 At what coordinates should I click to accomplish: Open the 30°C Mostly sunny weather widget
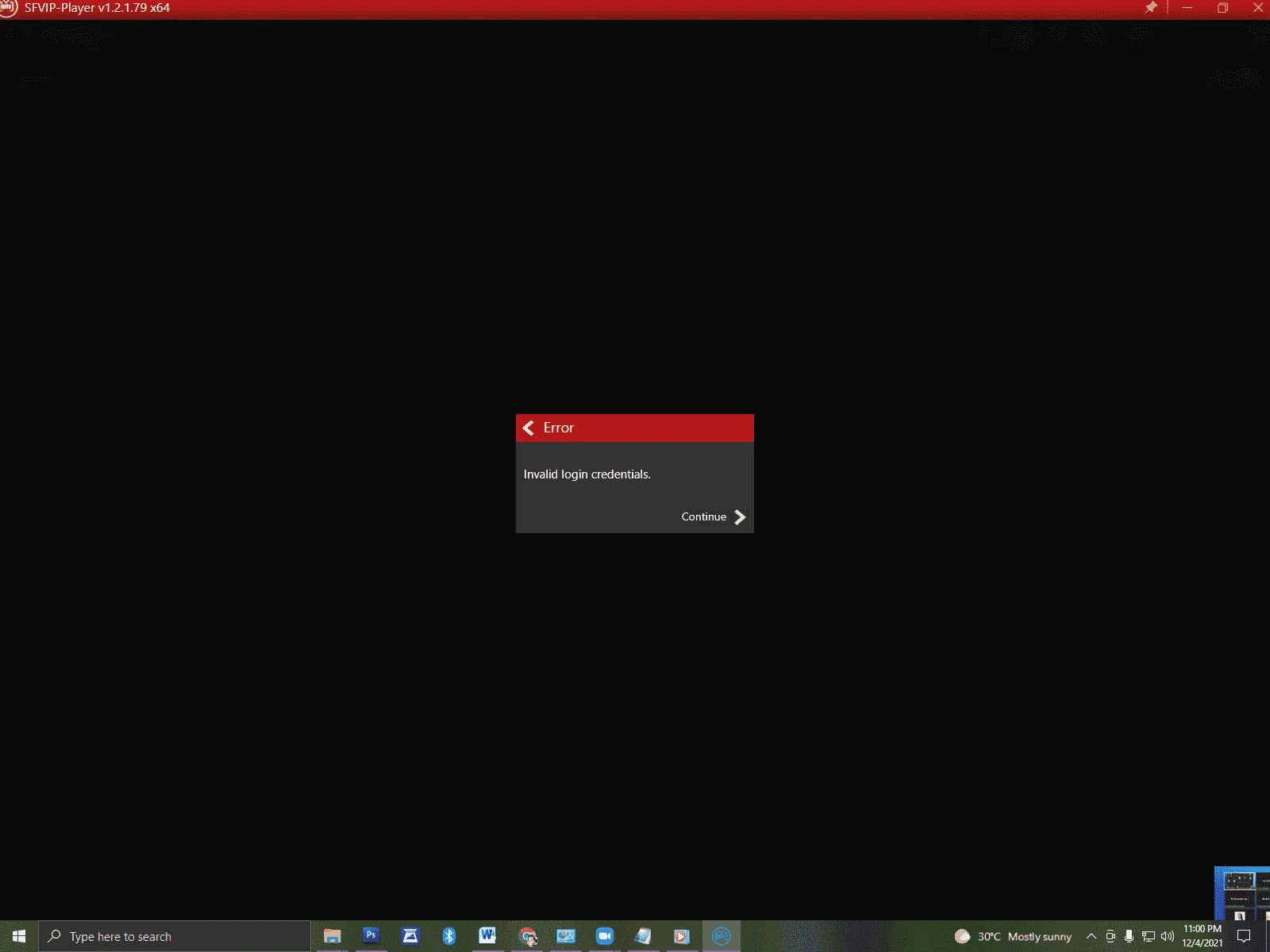1013,937
